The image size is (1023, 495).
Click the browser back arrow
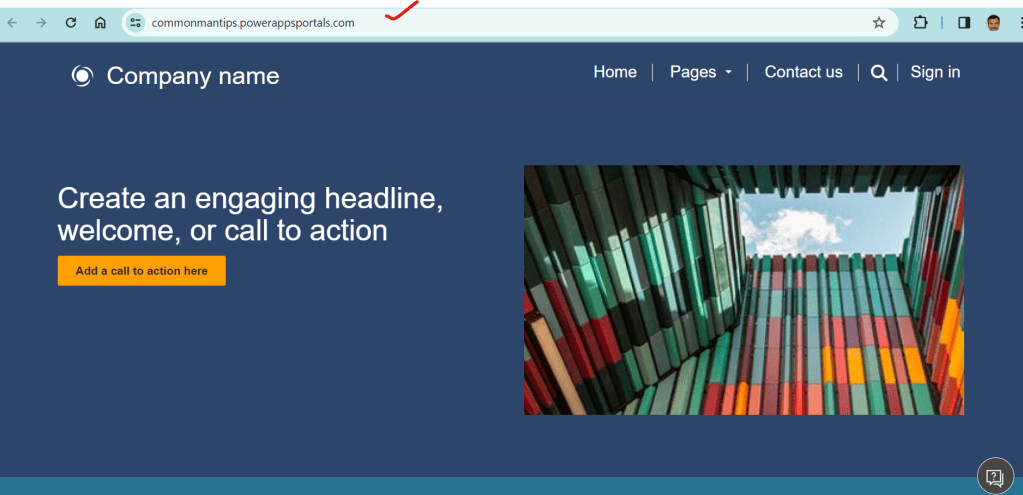tap(13, 22)
